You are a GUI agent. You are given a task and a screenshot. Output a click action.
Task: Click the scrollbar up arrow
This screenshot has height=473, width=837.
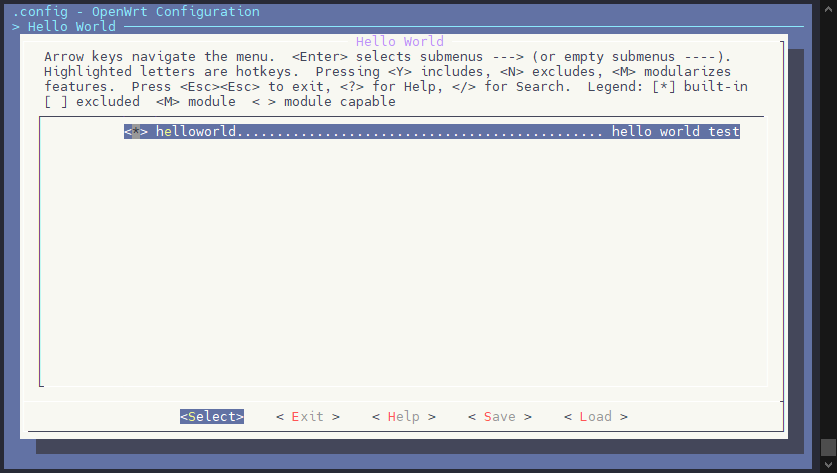[x=828, y=9]
